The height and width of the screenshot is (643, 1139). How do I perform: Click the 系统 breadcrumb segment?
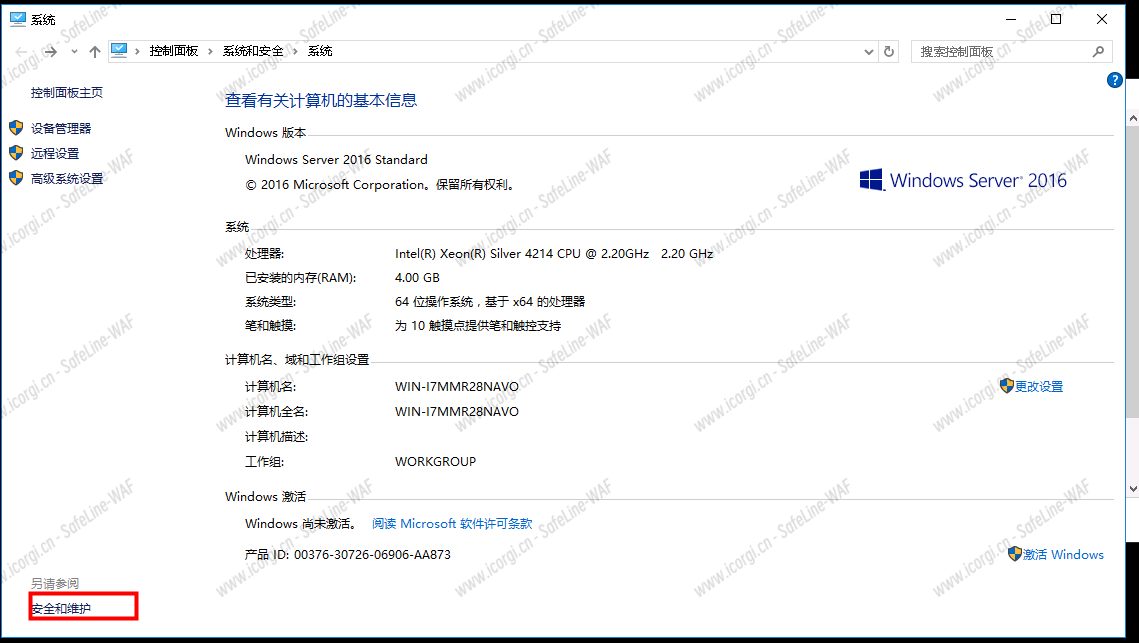(320, 51)
